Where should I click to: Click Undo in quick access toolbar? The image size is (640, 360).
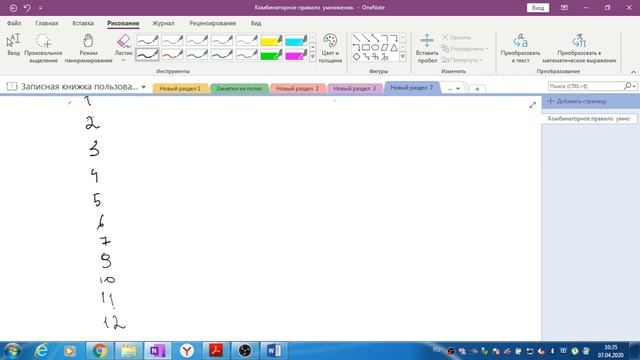27,8
